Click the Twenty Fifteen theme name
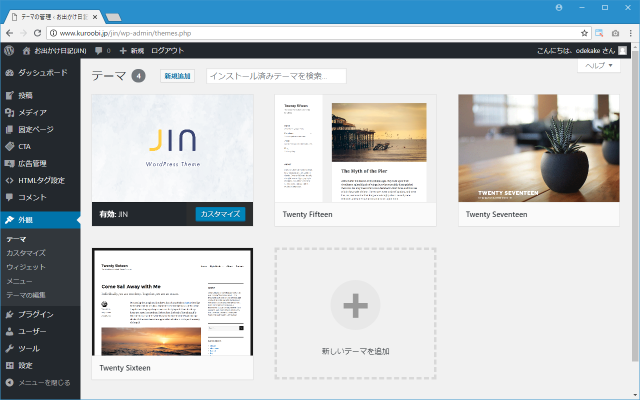The image size is (640, 400). 307,214
